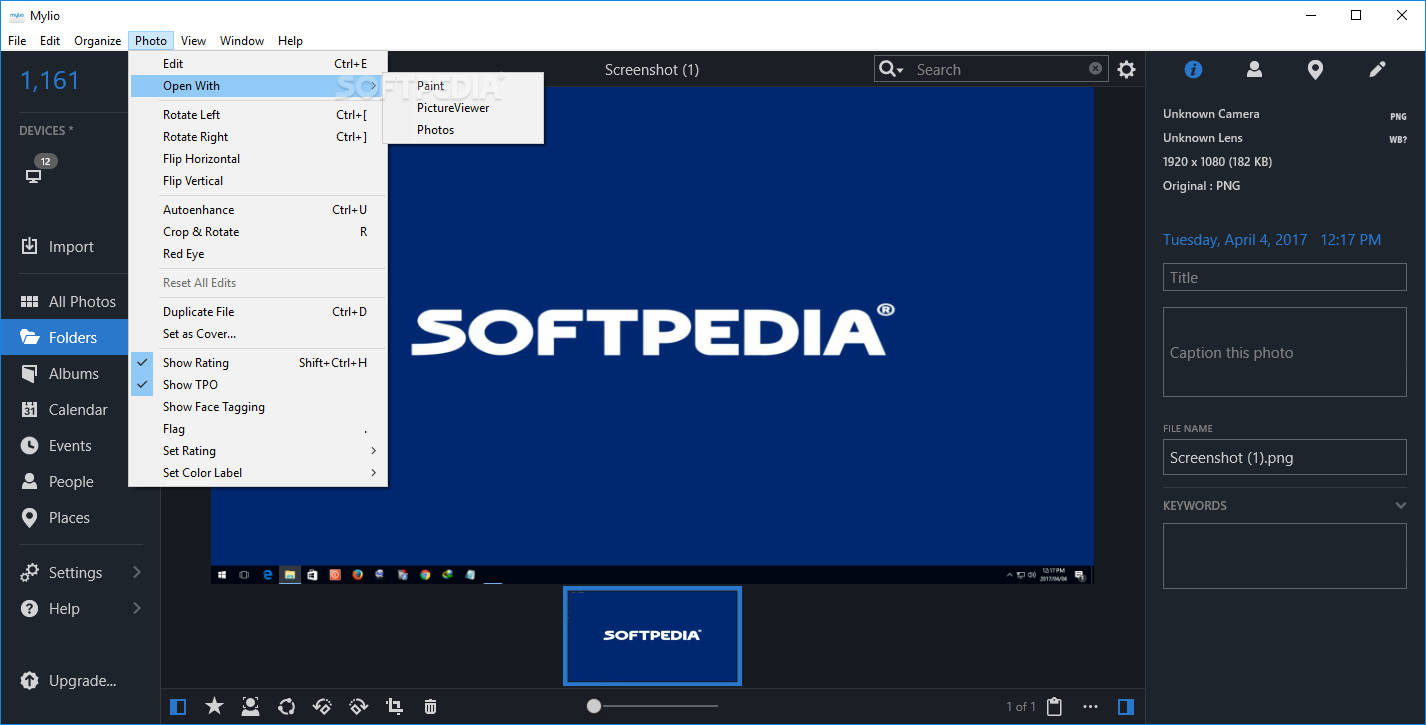This screenshot has width=1426, height=725.
Task: Click the star rating icon in bottom toolbar
Action: (214, 707)
